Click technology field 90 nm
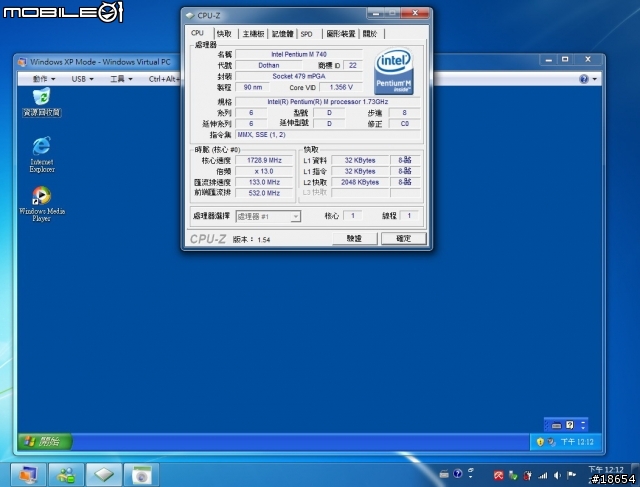The image size is (640, 487). point(253,87)
